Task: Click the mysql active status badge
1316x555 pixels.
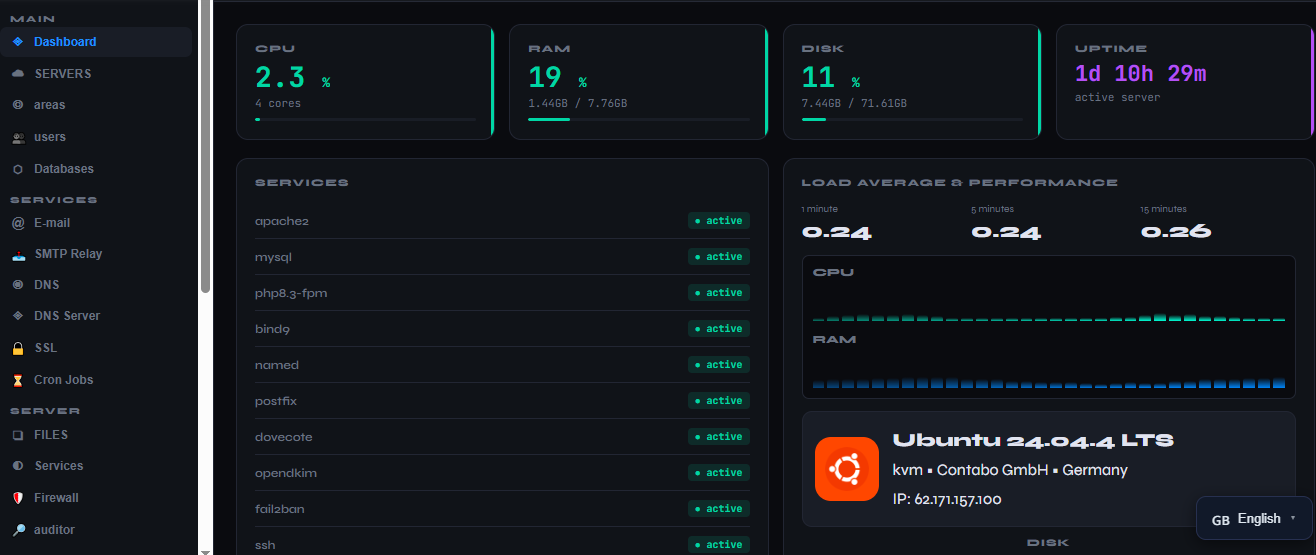Action: [x=719, y=257]
